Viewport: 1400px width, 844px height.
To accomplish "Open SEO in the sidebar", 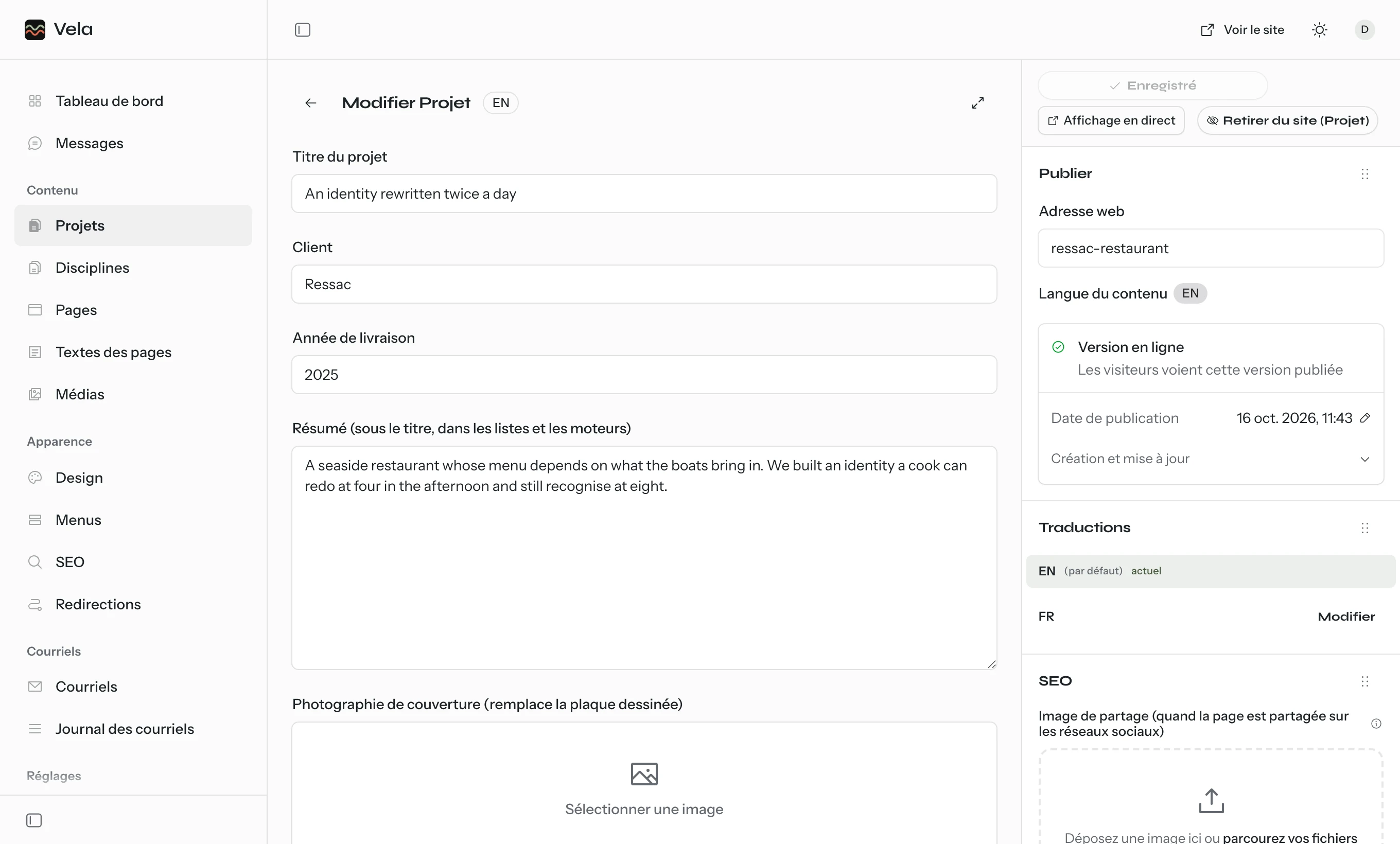I will tap(133, 561).
